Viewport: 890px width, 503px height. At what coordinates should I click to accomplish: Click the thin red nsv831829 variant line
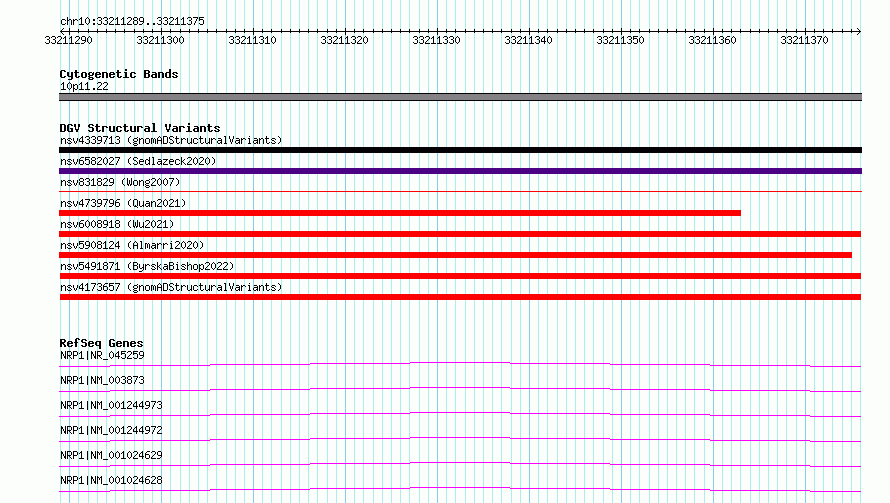pyautogui.click(x=460, y=192)
